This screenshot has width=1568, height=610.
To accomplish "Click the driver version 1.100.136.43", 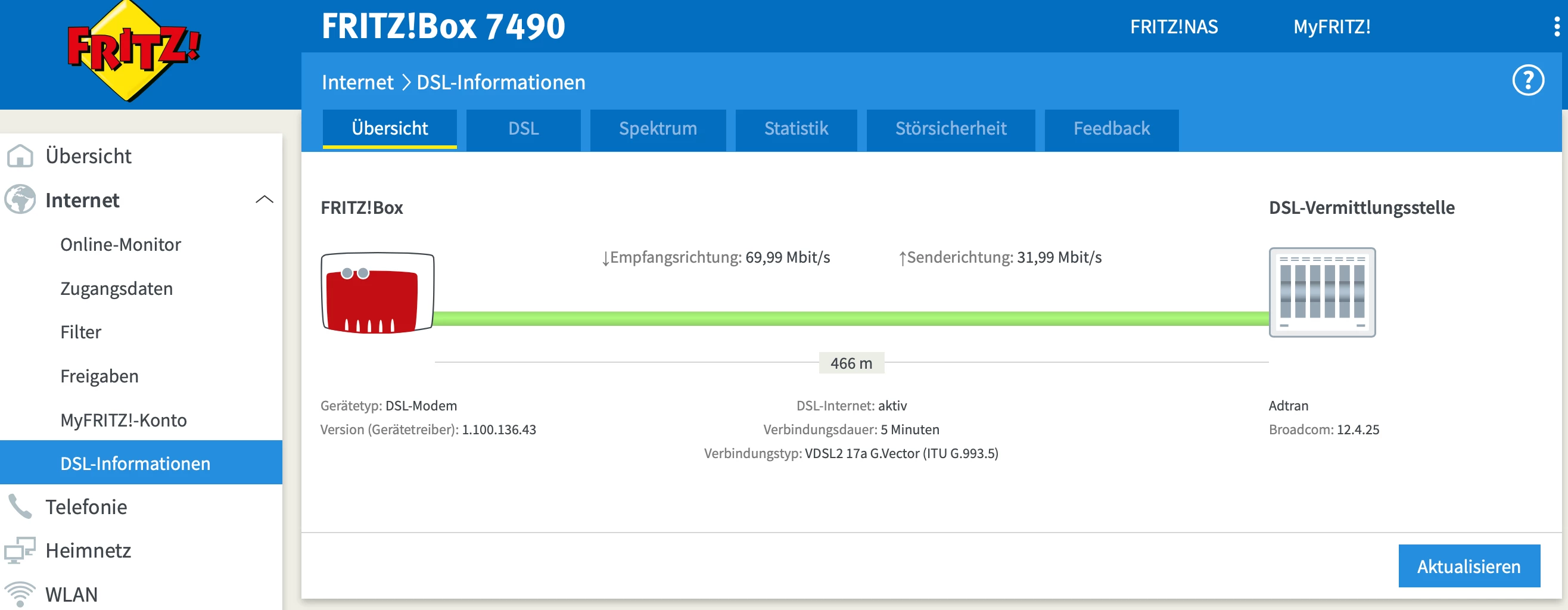I will click(x=499, y=429).
